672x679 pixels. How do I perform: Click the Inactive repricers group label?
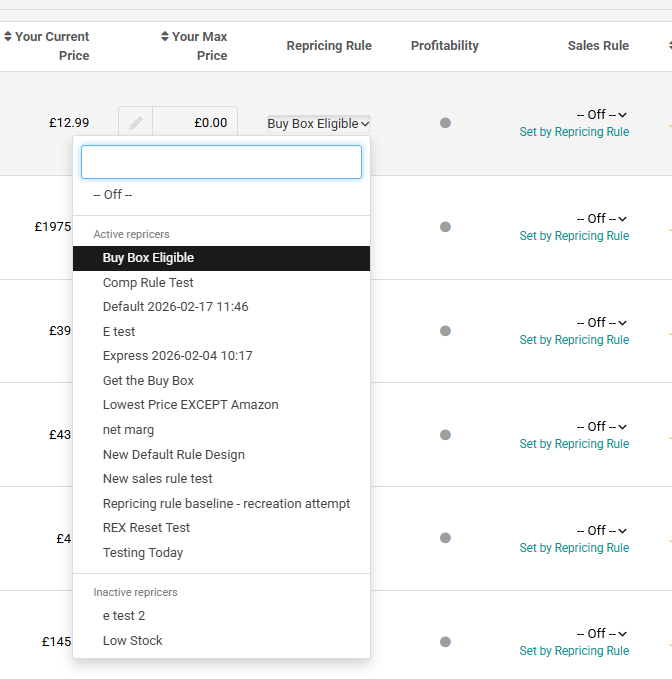click(x=136, y=592)
